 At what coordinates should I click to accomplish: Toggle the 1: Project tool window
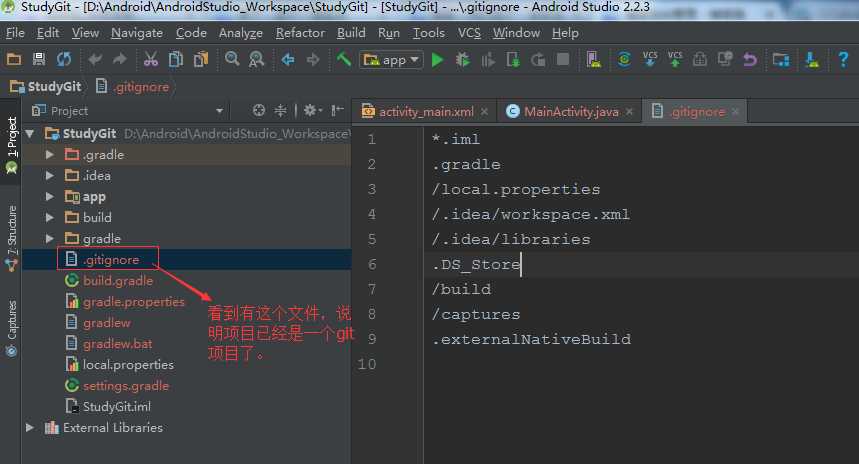pos(11,144)
